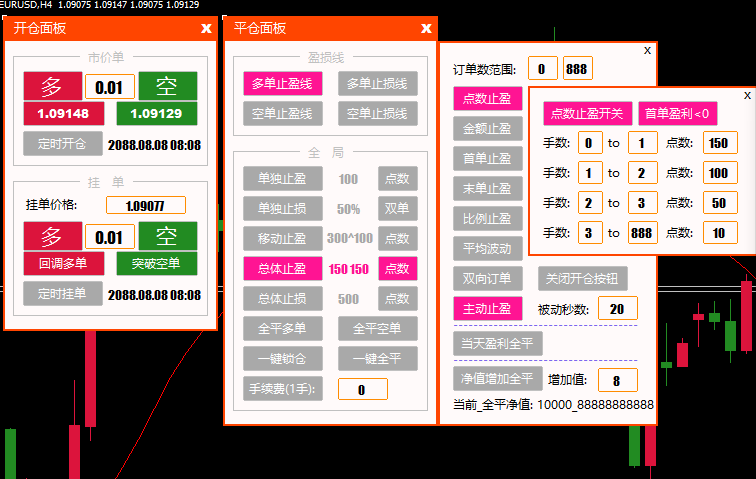
Task: Click the 增加值 field showing 8
Action: [617, 380]
